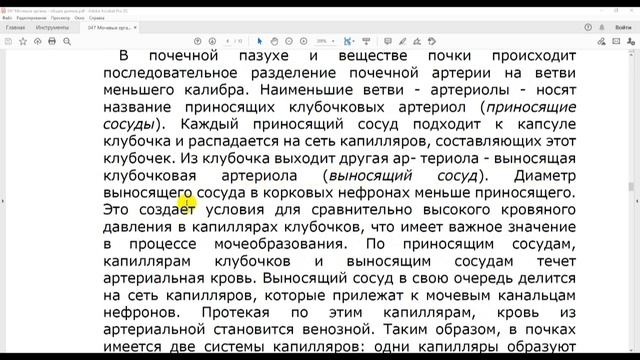Click the vertical scrollbar thumb
Image resolution: width=640 pixels, height=360 pixels.
(631, 187)
